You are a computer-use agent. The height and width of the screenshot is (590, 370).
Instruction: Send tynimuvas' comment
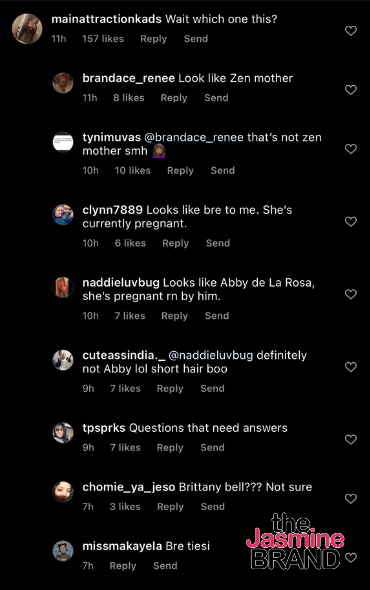223,170
